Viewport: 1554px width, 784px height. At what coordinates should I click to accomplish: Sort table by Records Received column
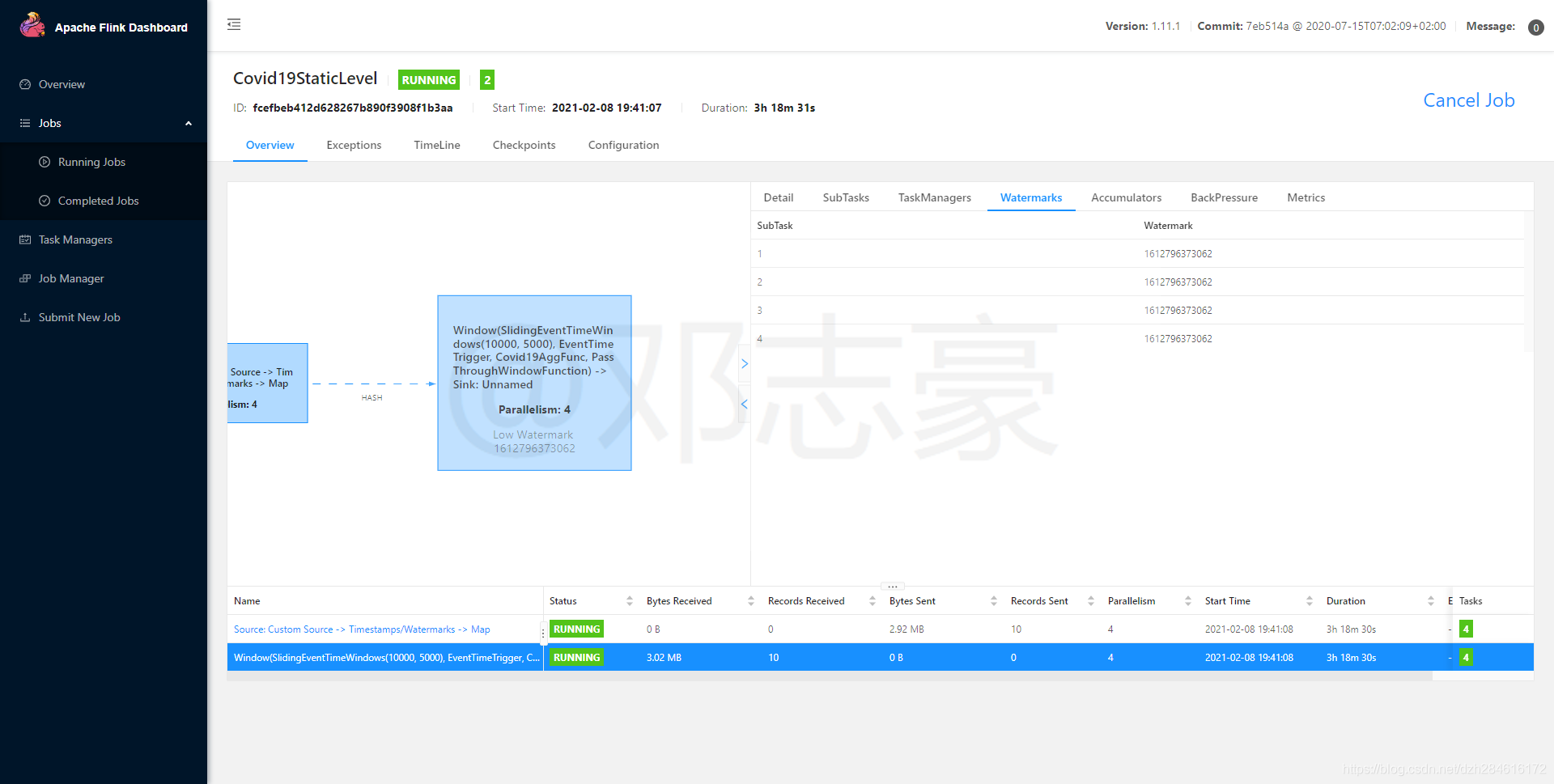point(873,601)
